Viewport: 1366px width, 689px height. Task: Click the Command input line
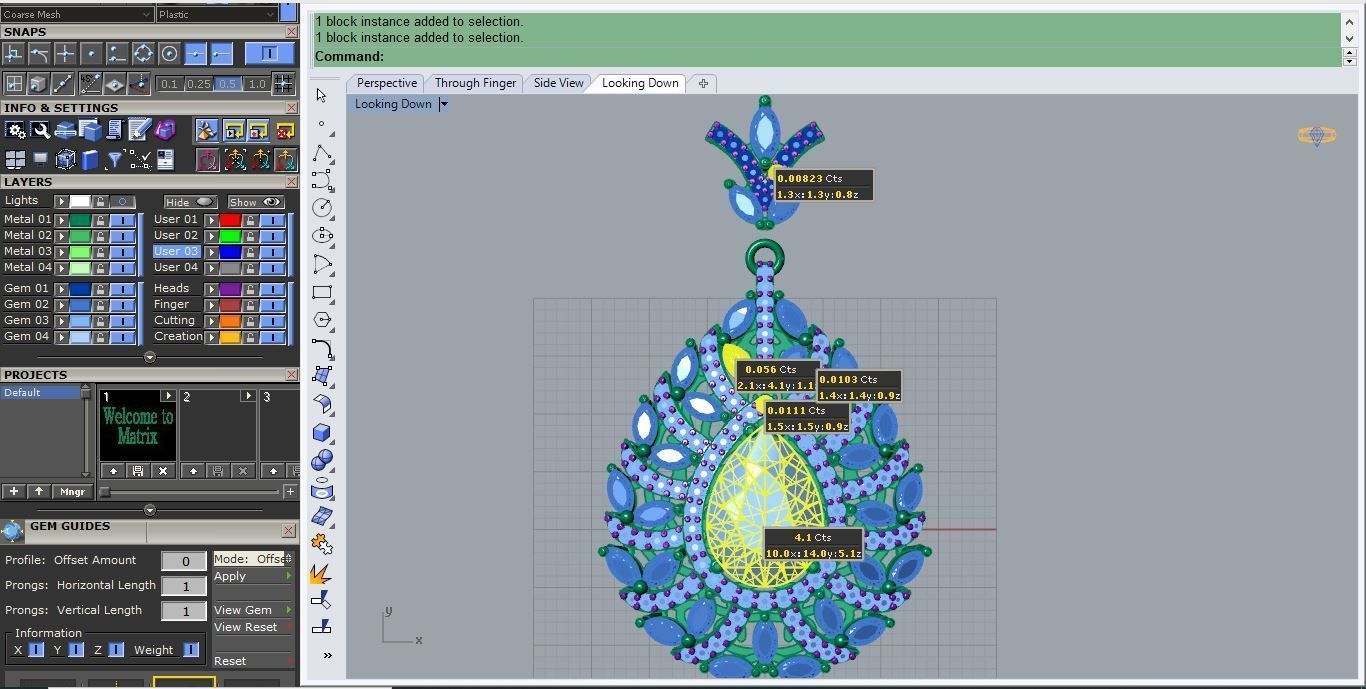click(x=825, y=57)
